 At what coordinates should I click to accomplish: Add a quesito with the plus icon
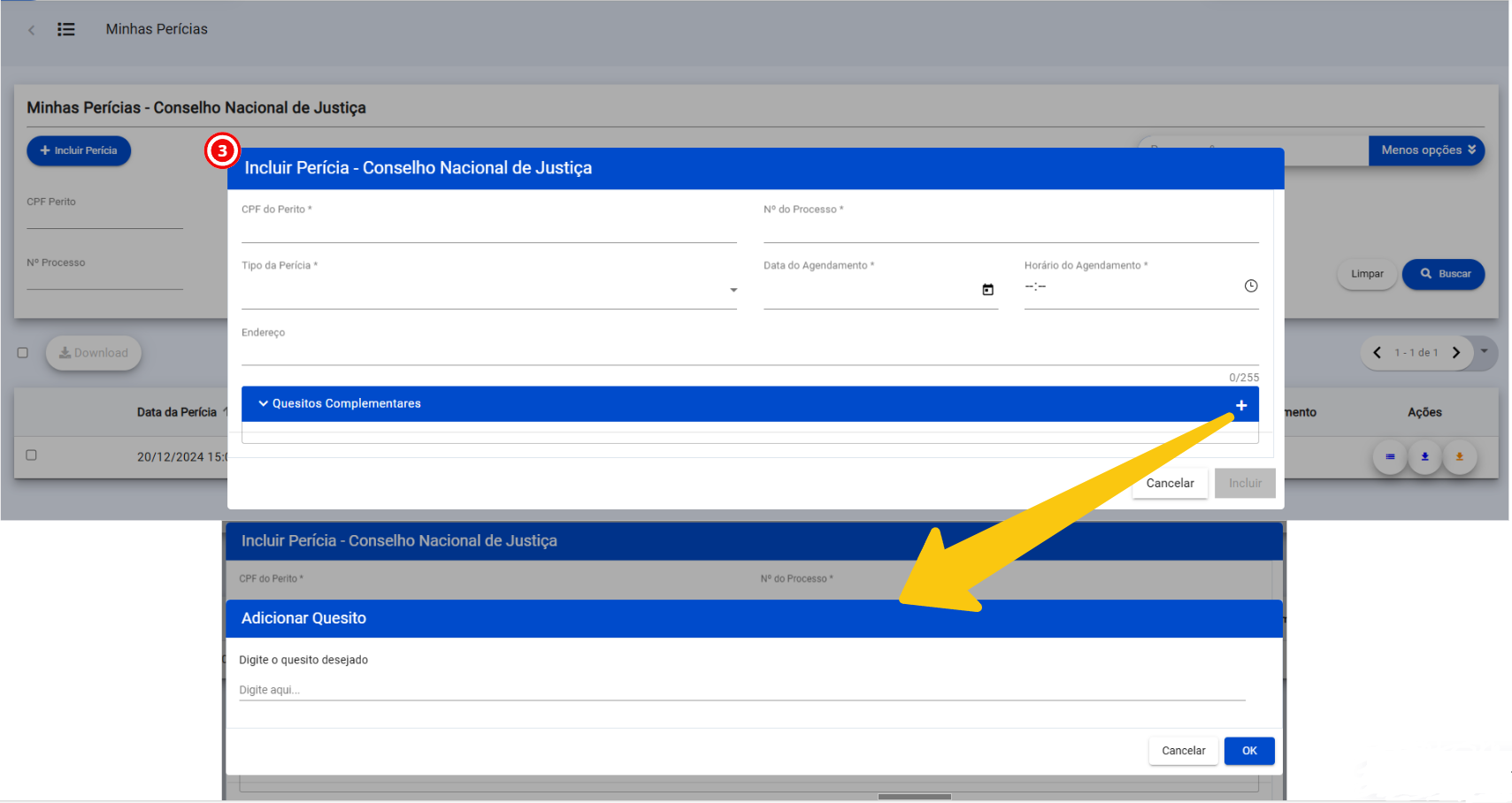(1241, 405)
